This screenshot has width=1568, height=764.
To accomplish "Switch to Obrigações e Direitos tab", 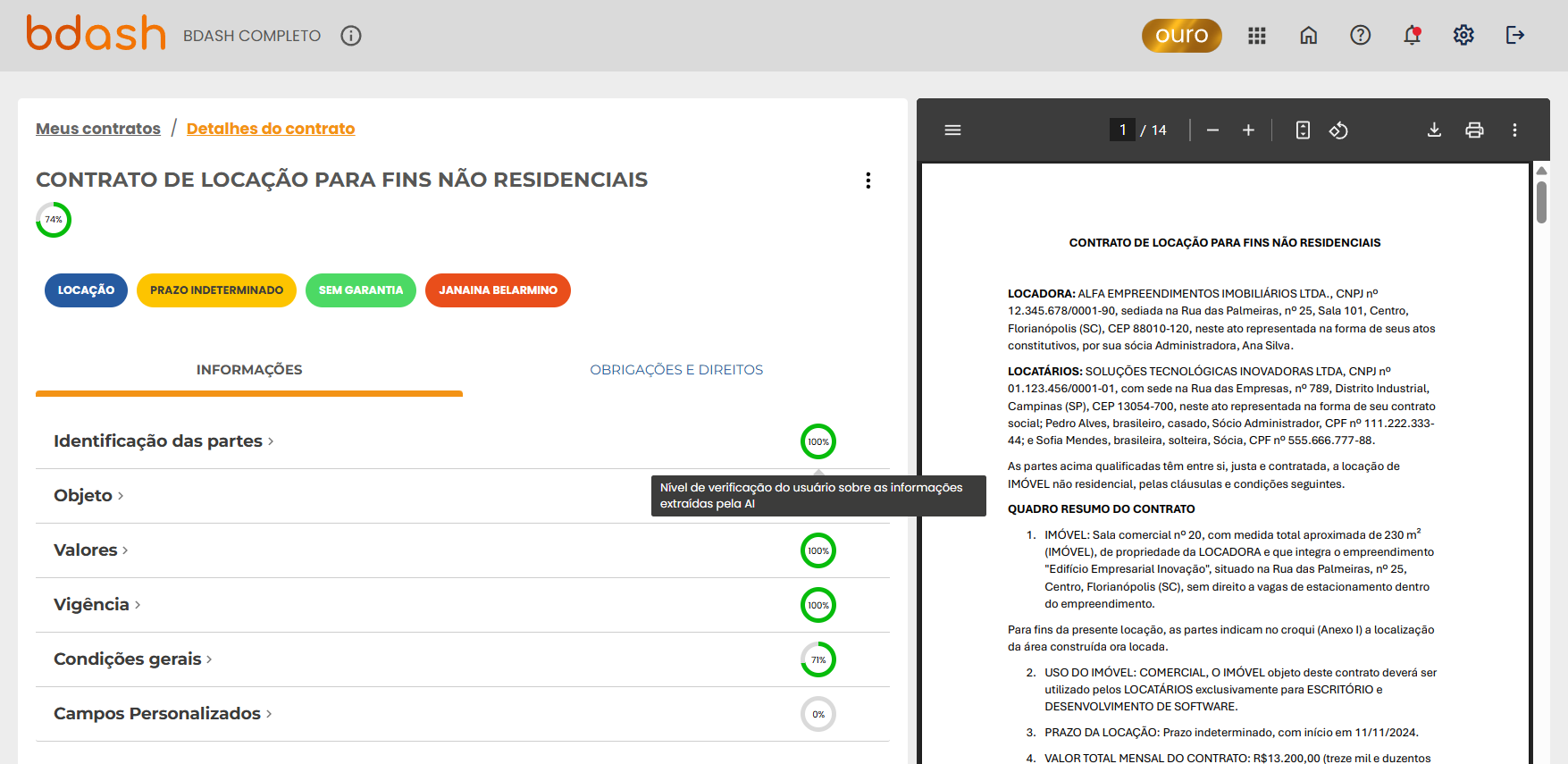I will (x=675, y=370).
